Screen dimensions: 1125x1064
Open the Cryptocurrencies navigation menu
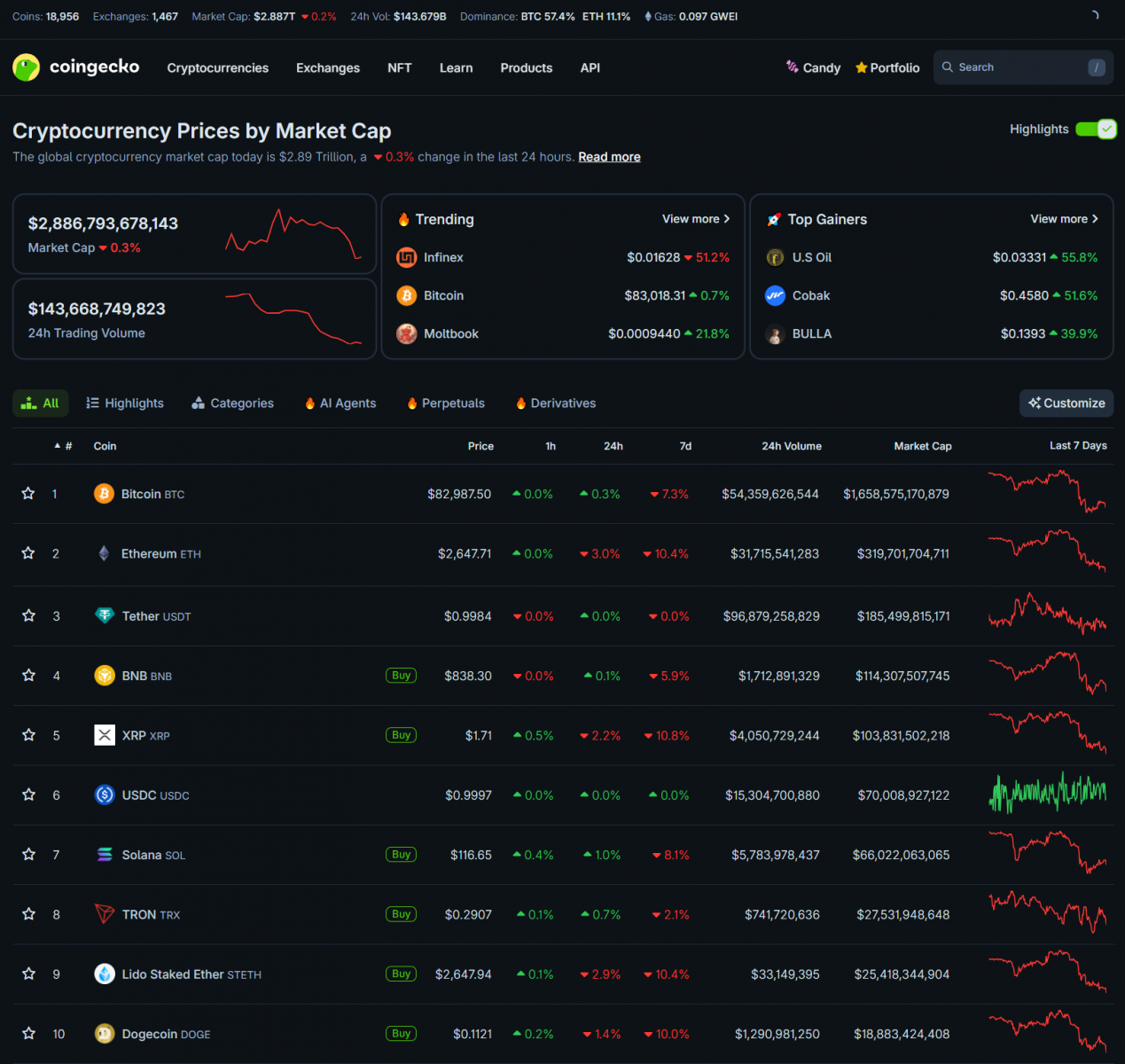tap(217, 68)
